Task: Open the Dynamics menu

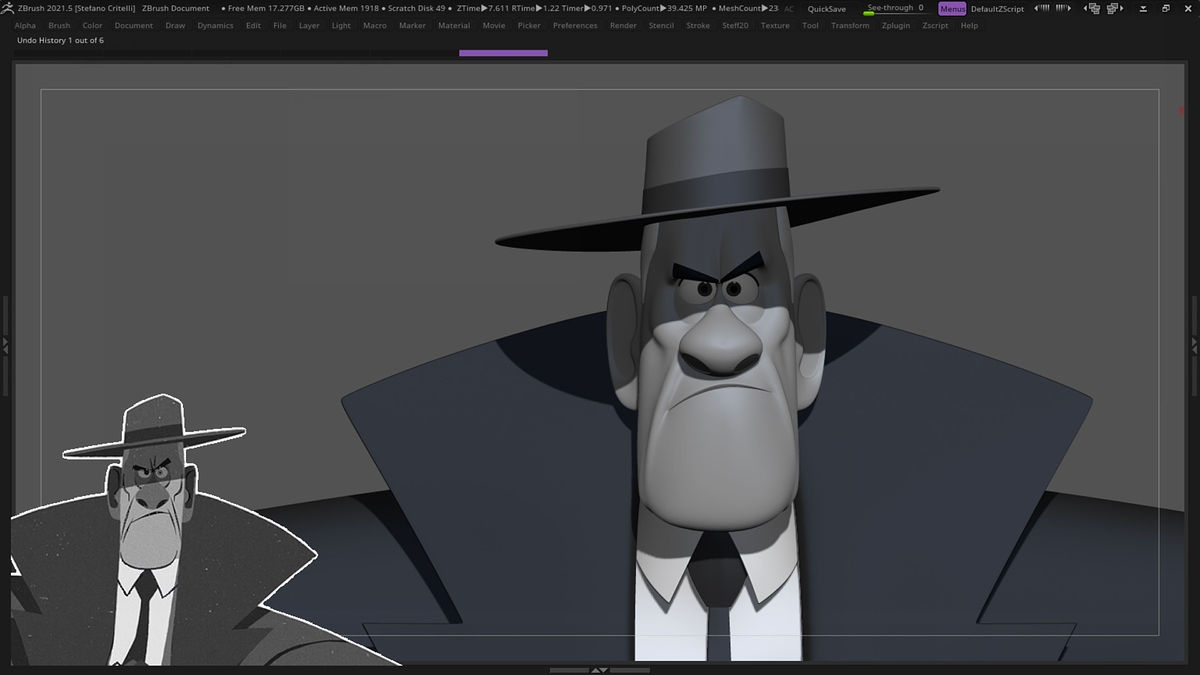Action: (215, 25)
